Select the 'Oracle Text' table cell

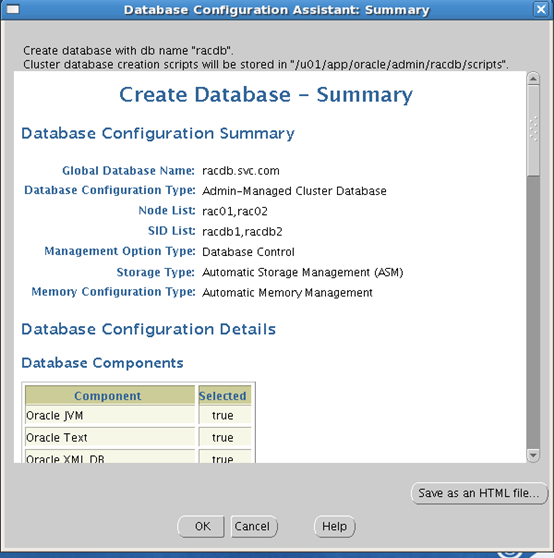pyautogui.click(x=110, y=437)
